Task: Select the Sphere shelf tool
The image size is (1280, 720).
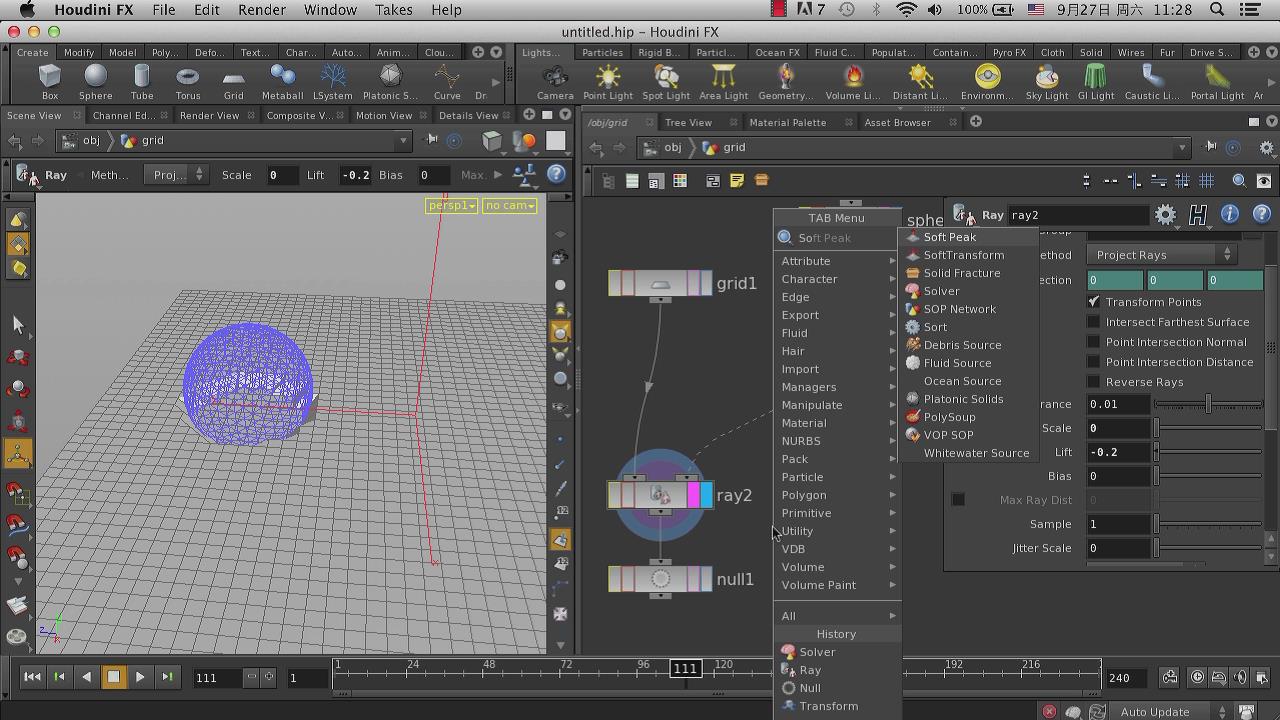Action: [95, 82]
